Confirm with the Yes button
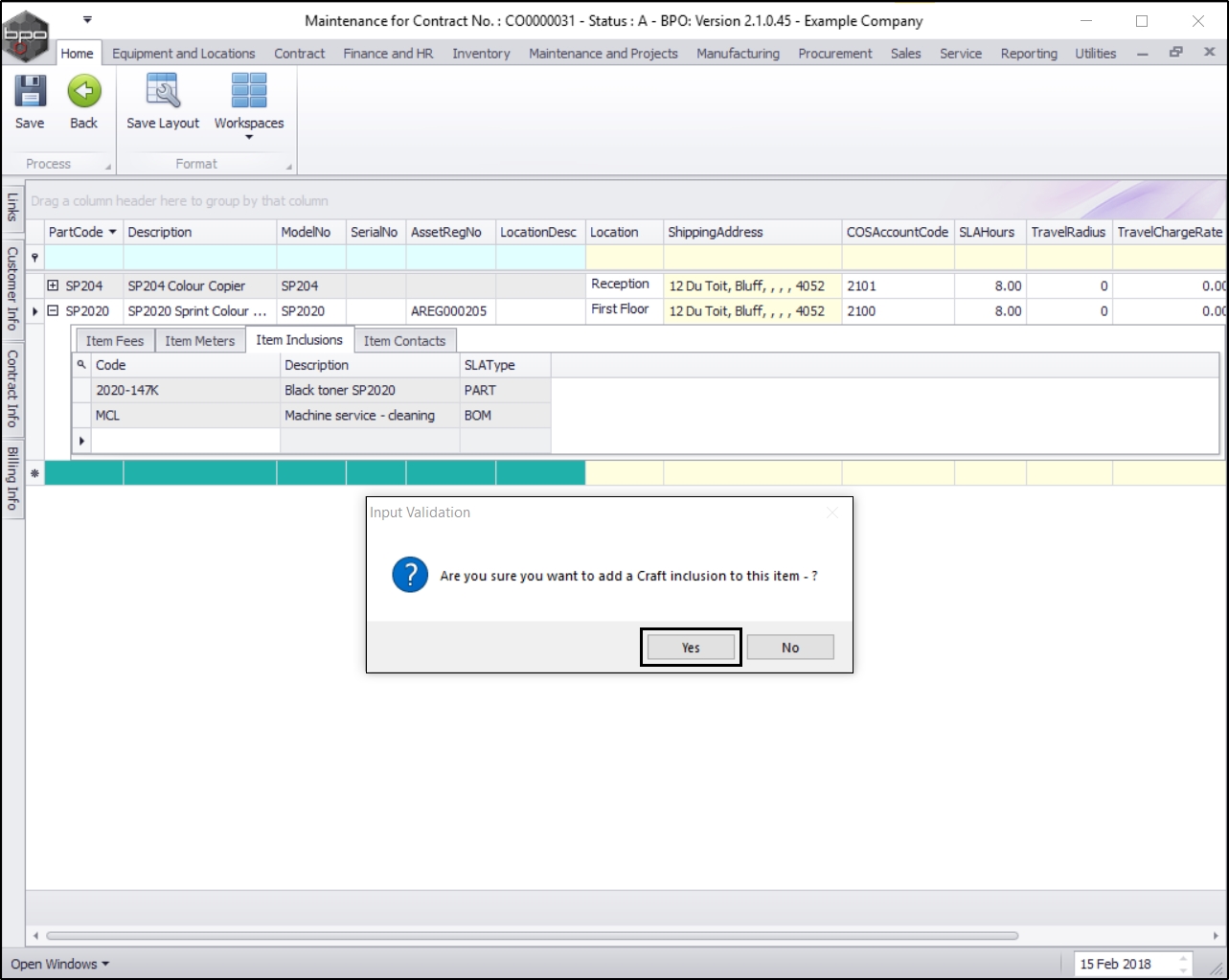 tap(691, 648)
